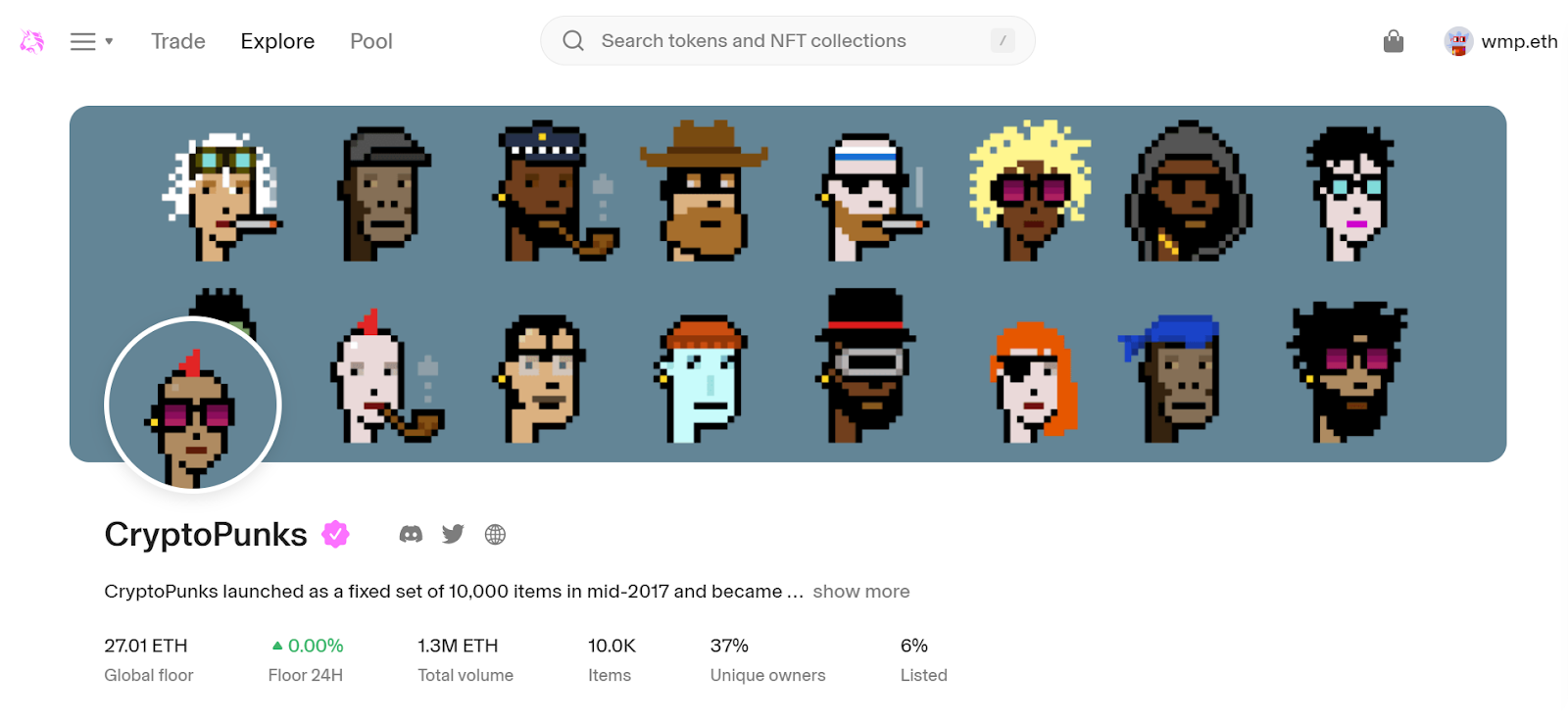The width and height of the screenshot is (1568, 719).
Task: Click the punk with black top hat
Action: (x=865, y=365)
